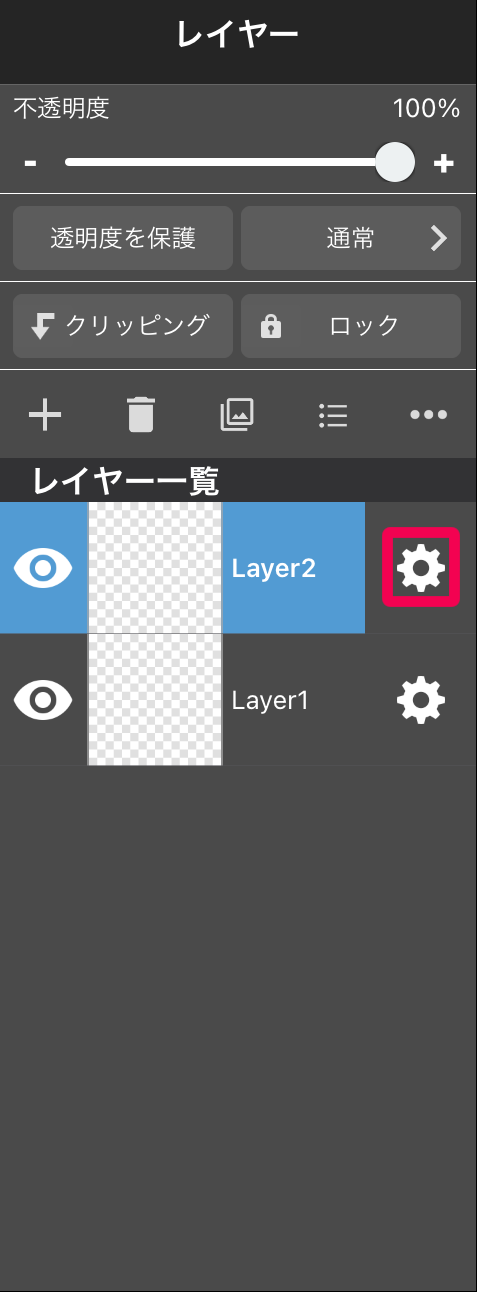Increase opacity with the plus button
The height and width of the screenshot is (1292, 477).
[444, 163]
